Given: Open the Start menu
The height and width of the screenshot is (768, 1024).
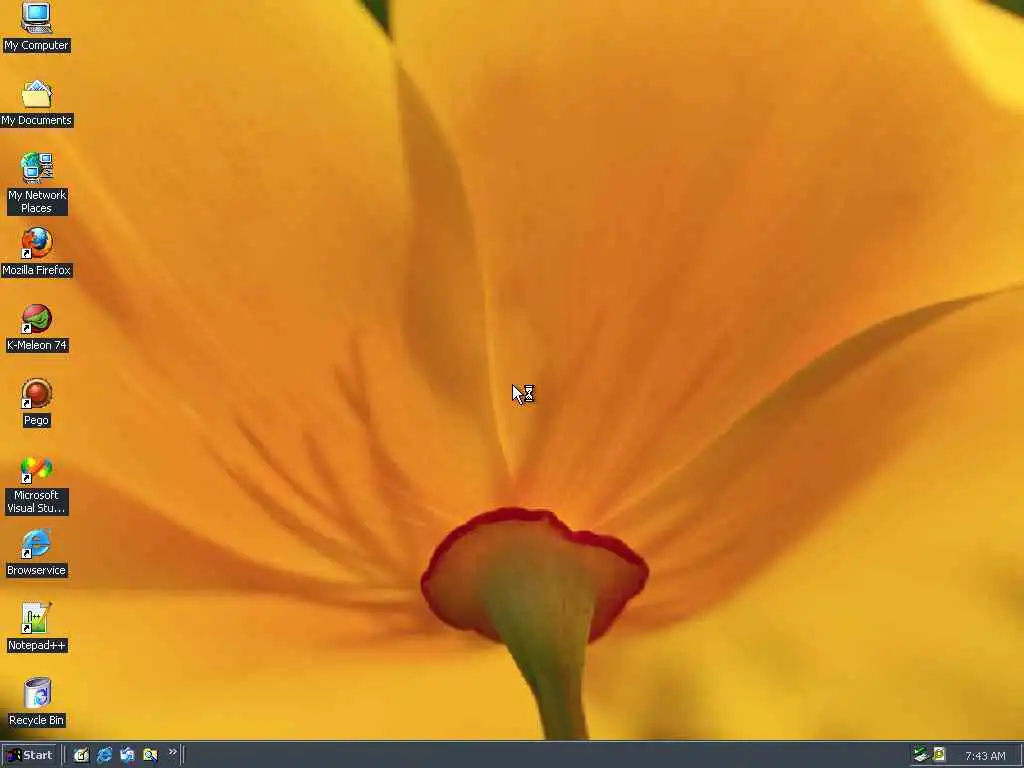Looking at the screenshot, I should click(x=30, y=755).
